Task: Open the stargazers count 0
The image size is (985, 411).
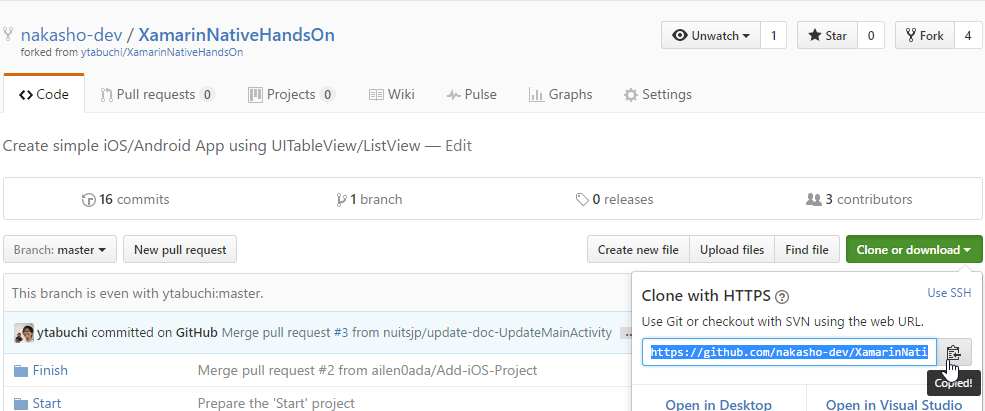Action: (x=871, y=36)
